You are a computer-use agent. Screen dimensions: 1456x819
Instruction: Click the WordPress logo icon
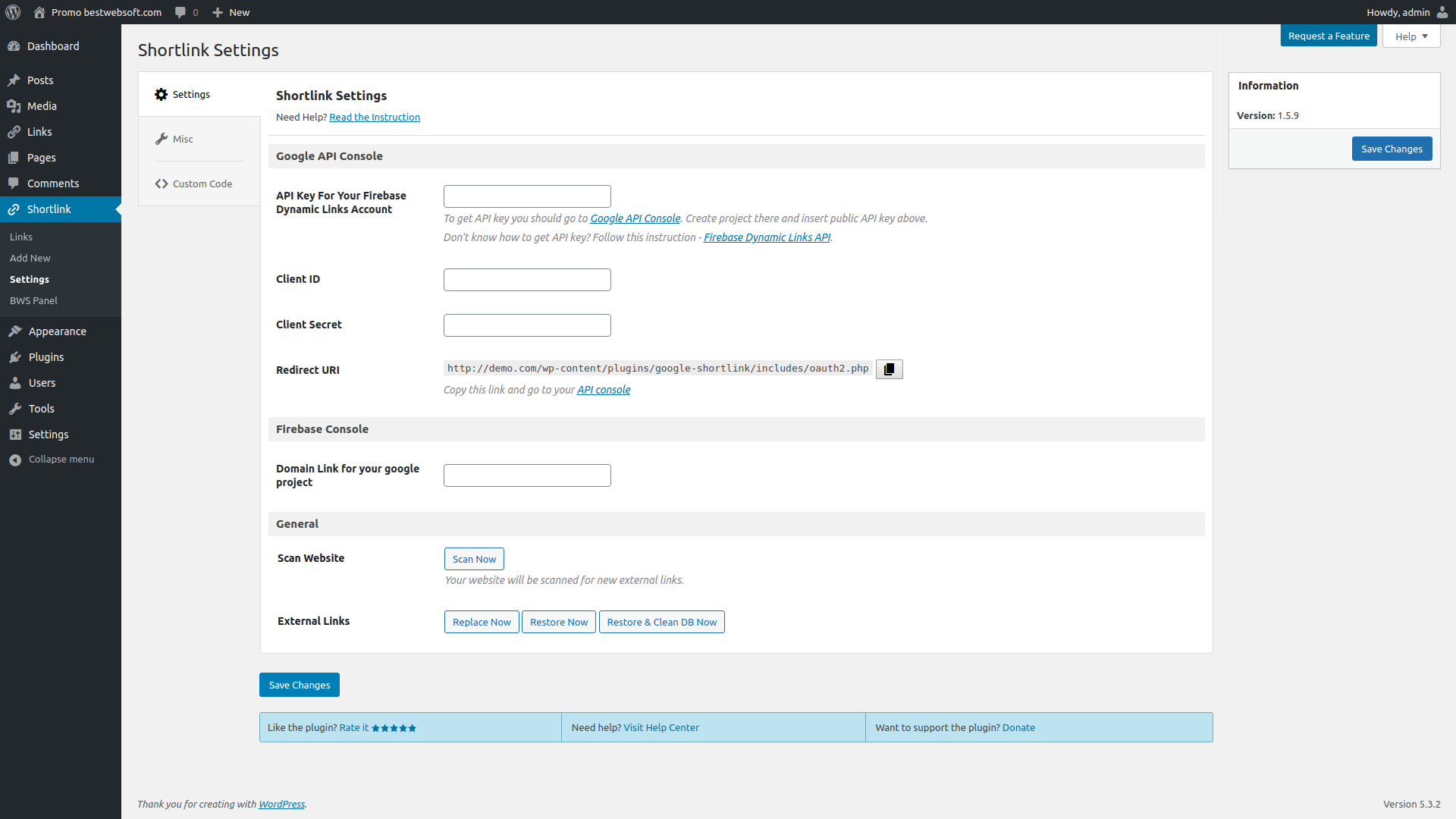(x=13, y=12)
